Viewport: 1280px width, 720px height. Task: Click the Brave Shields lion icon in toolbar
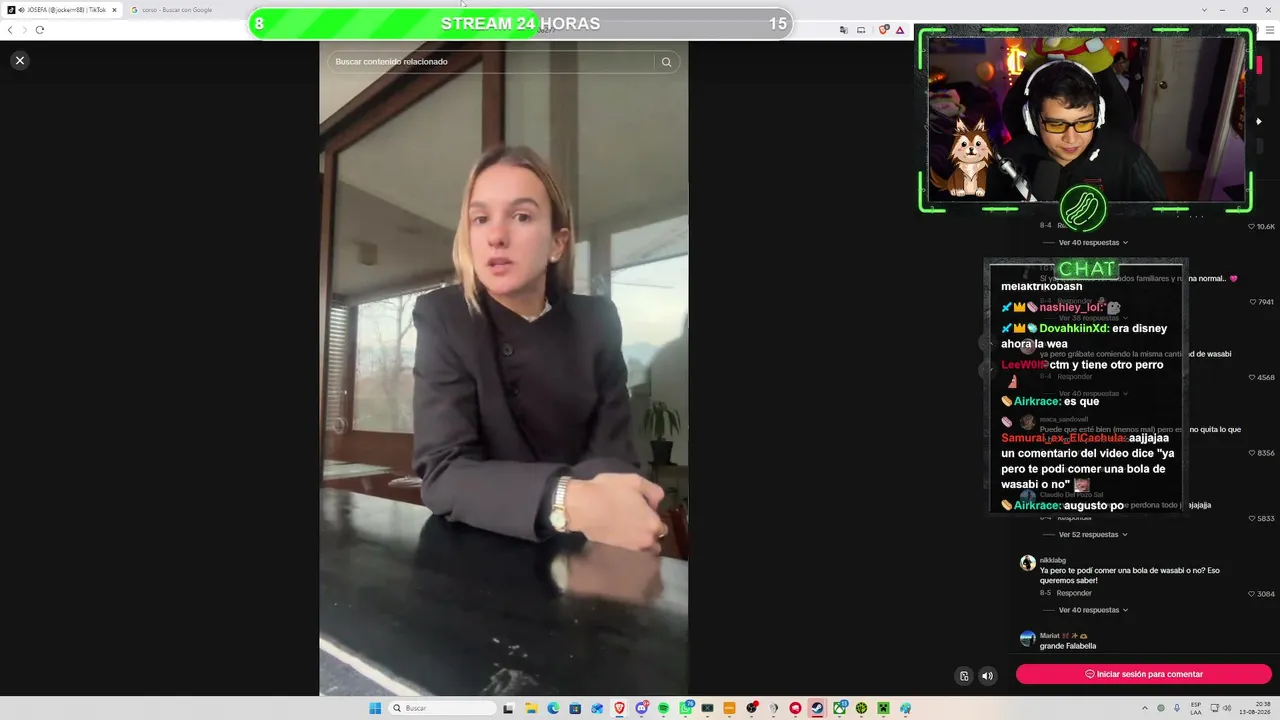coord(883,30)
